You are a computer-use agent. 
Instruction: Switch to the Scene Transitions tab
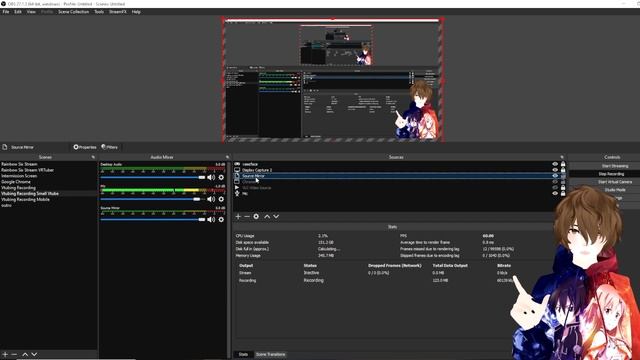pyautogui.click(x=270, y=354)
